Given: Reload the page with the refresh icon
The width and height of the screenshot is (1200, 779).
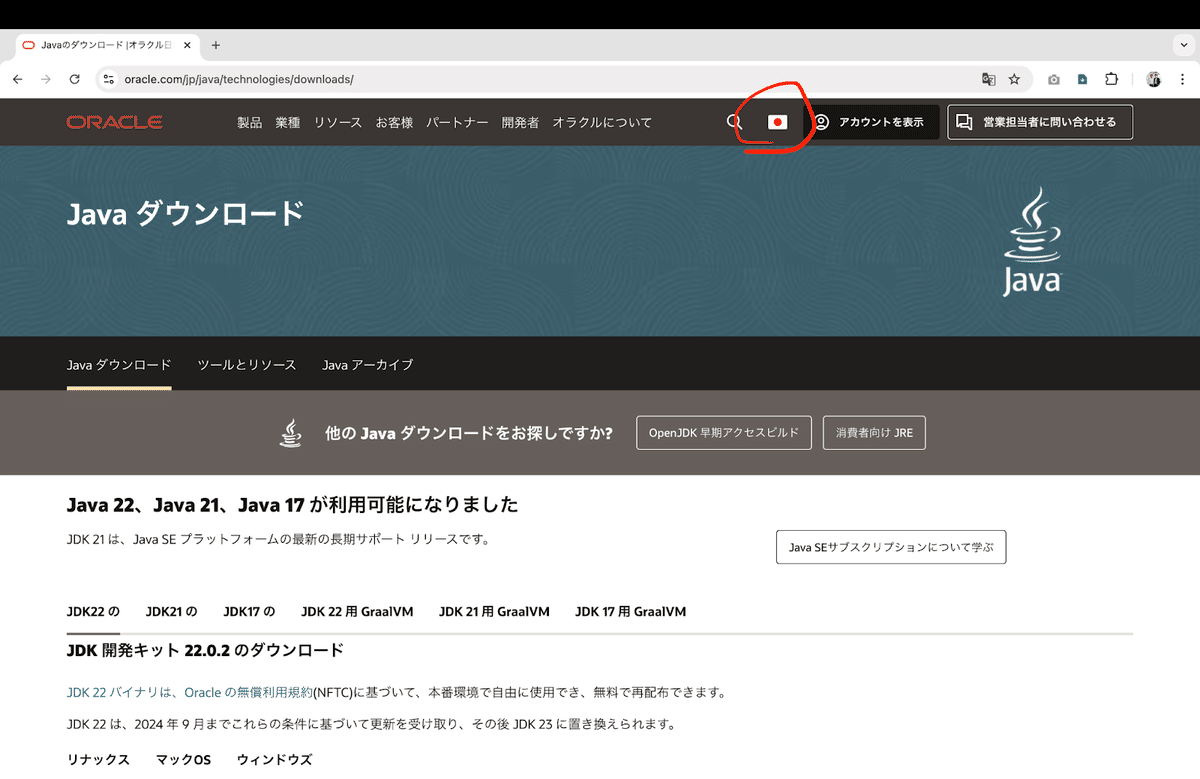Looking at the screenshot, I should click(x=74, y=79).
